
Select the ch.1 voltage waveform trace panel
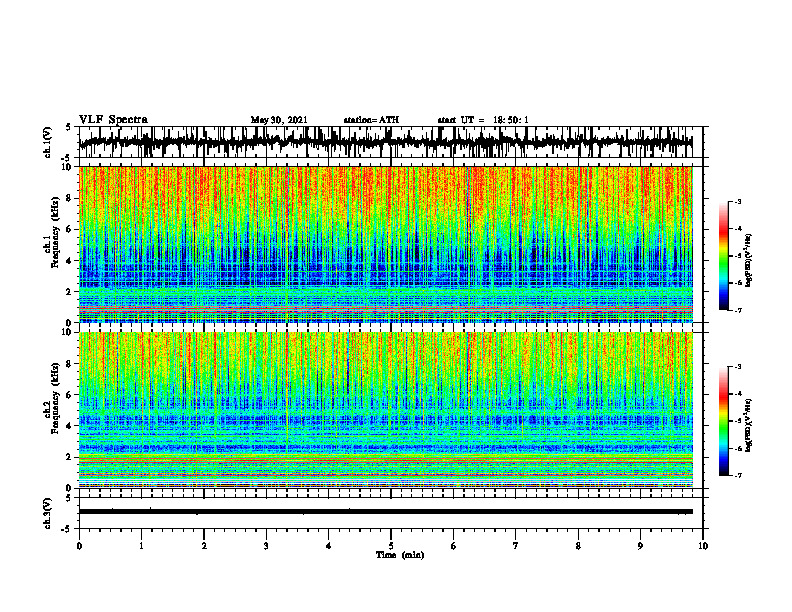(390, 142)
